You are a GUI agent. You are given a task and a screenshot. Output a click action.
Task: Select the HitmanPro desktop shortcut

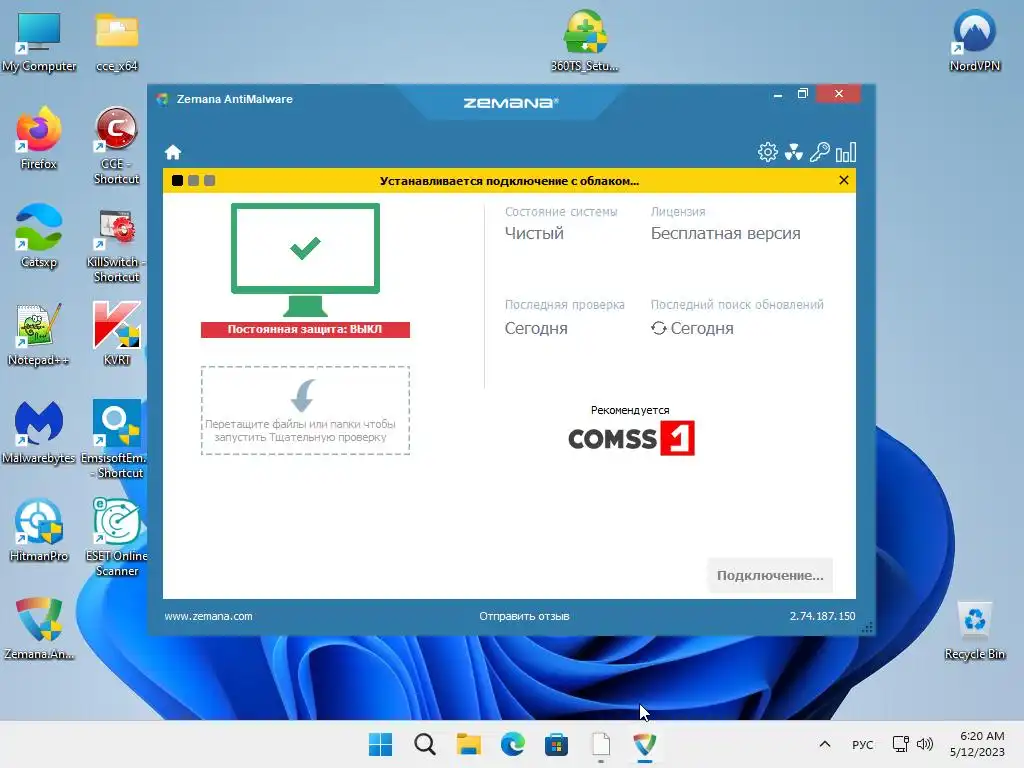coord(39,530)
